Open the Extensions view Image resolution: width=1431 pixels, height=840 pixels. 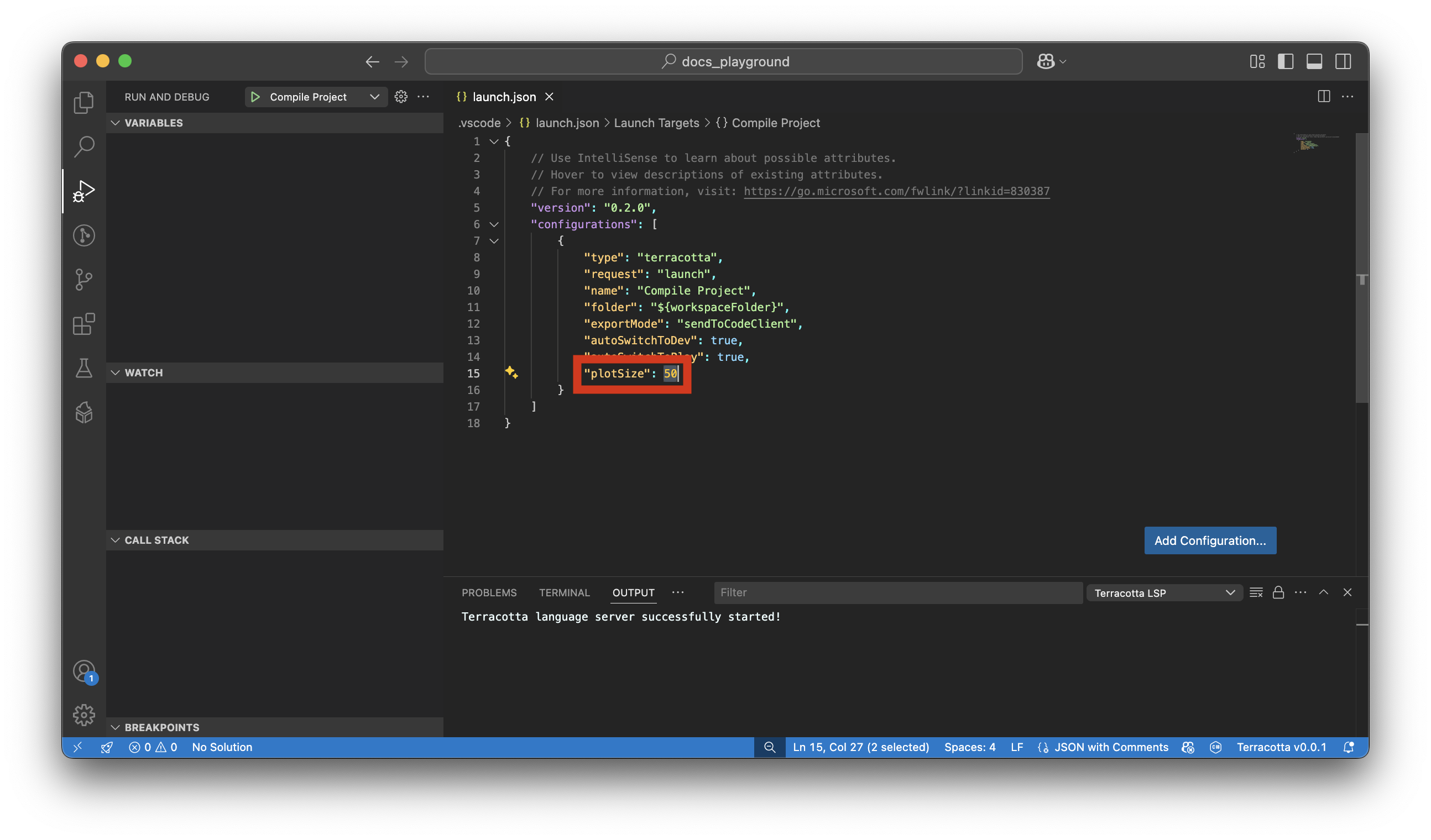[84, 324]
